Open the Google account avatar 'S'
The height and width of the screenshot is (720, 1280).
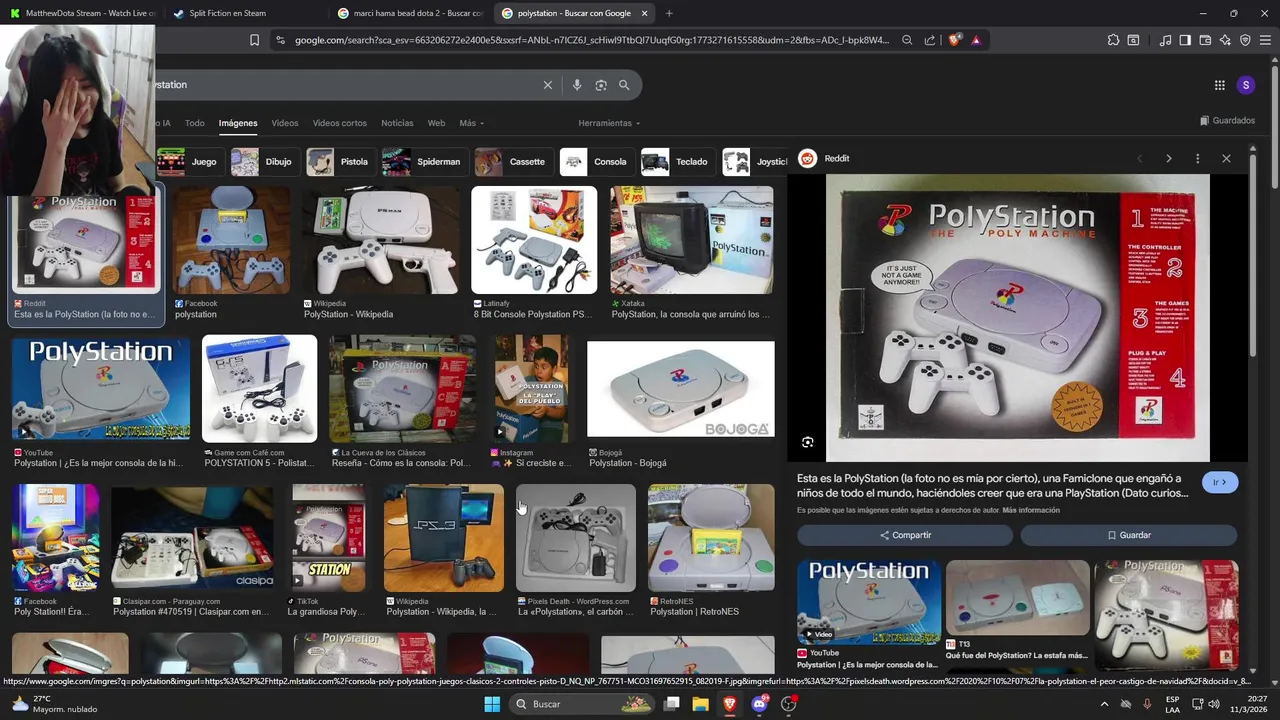point(1245,85)
